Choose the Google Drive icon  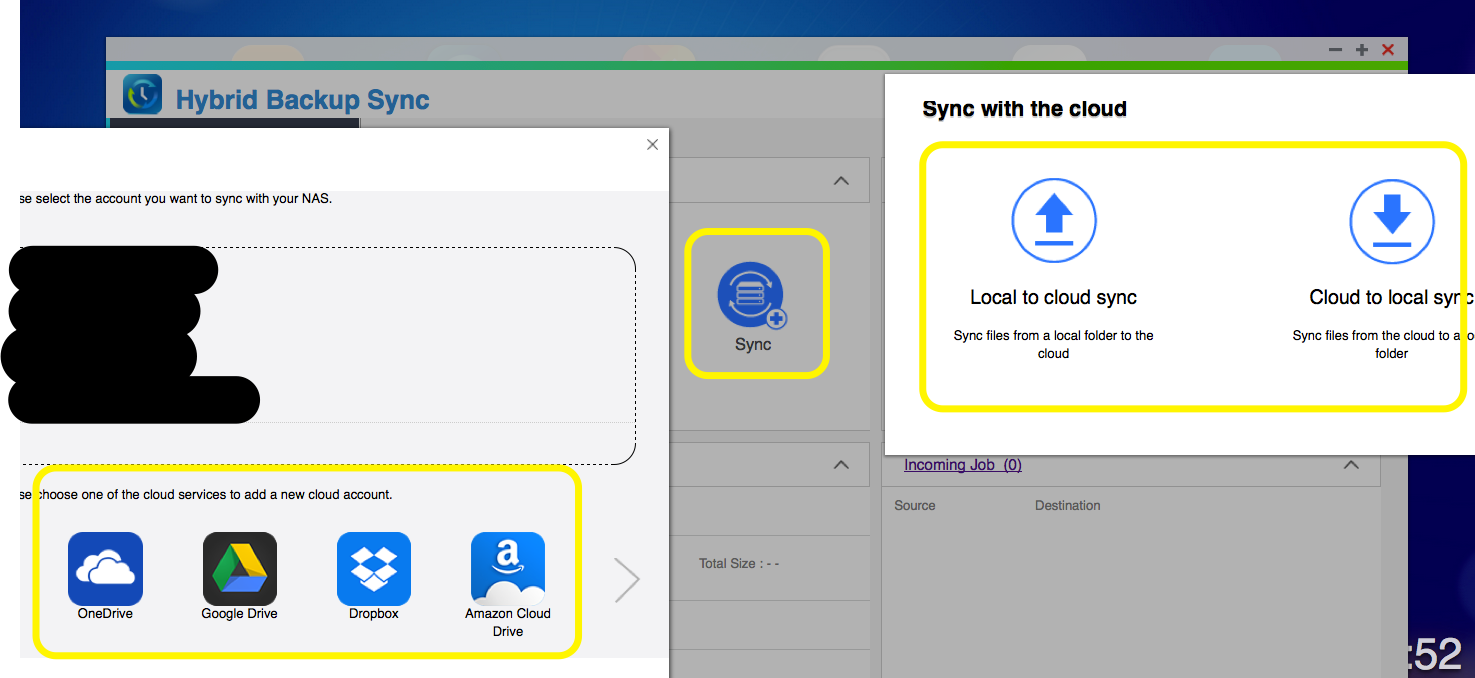coord(239,568)
